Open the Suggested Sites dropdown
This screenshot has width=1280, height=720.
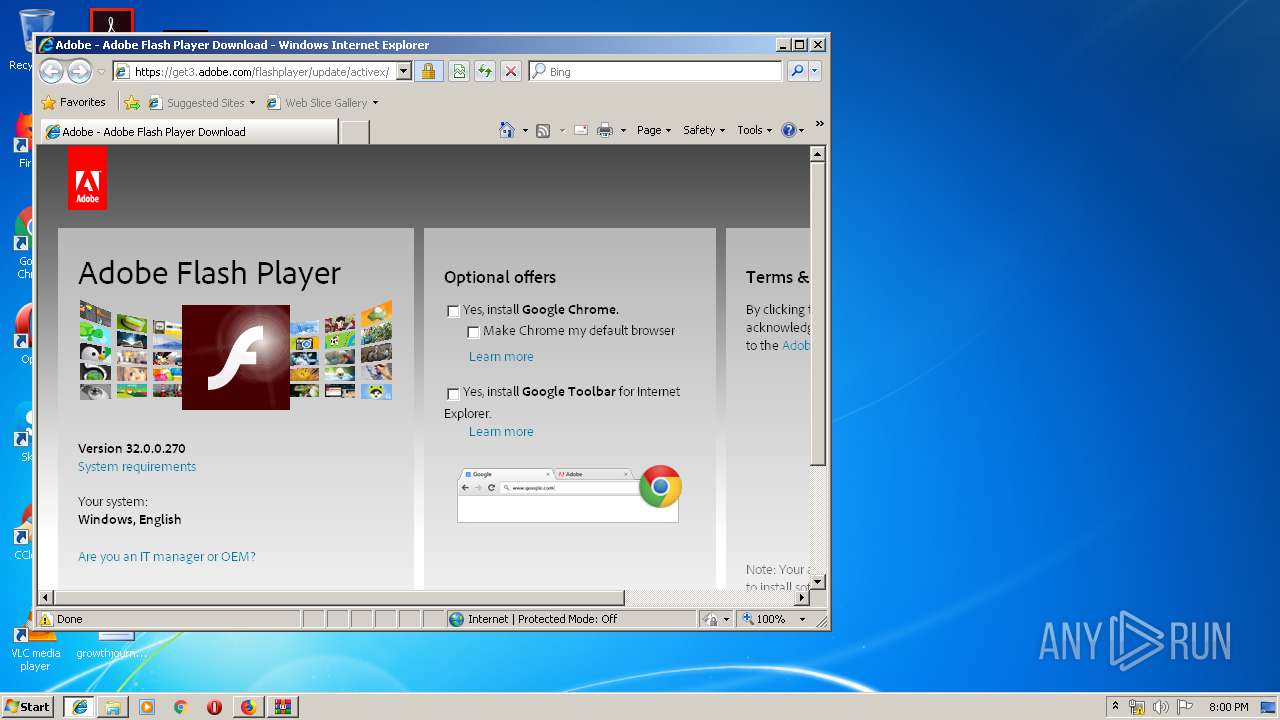click(252, 103)
